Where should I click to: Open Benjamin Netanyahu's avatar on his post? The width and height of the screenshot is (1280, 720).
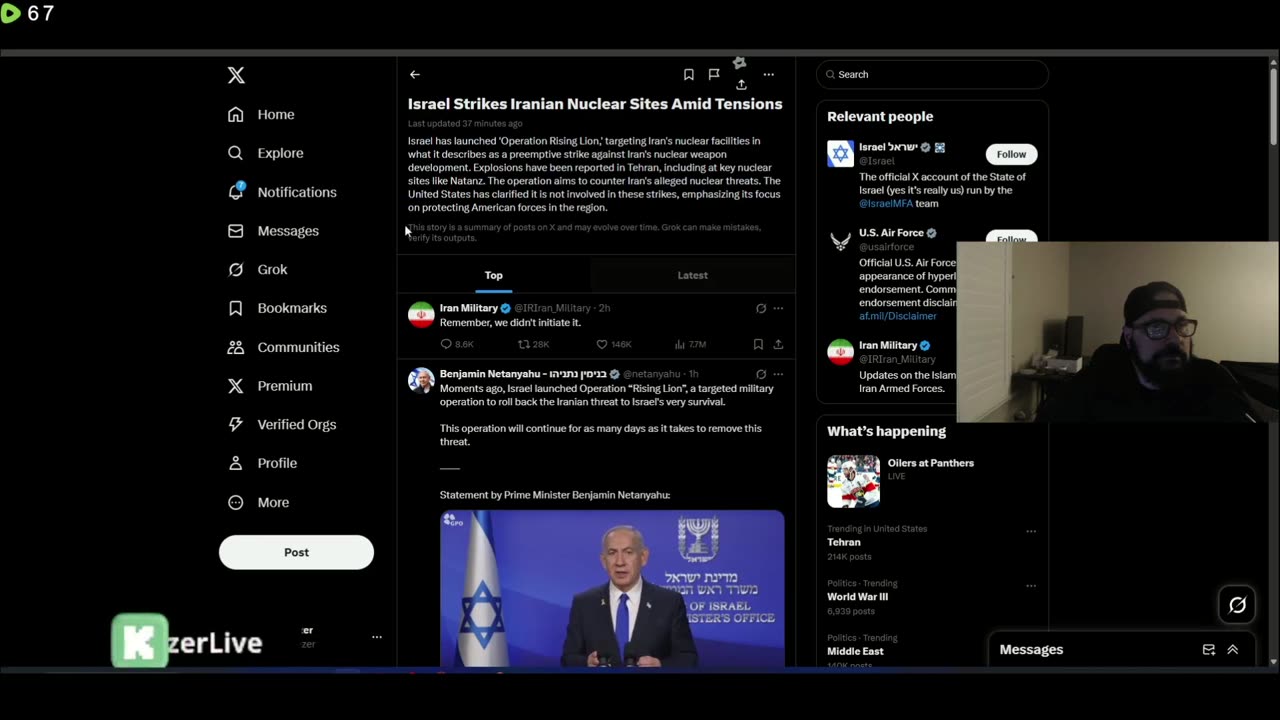[x=421, y=380]
